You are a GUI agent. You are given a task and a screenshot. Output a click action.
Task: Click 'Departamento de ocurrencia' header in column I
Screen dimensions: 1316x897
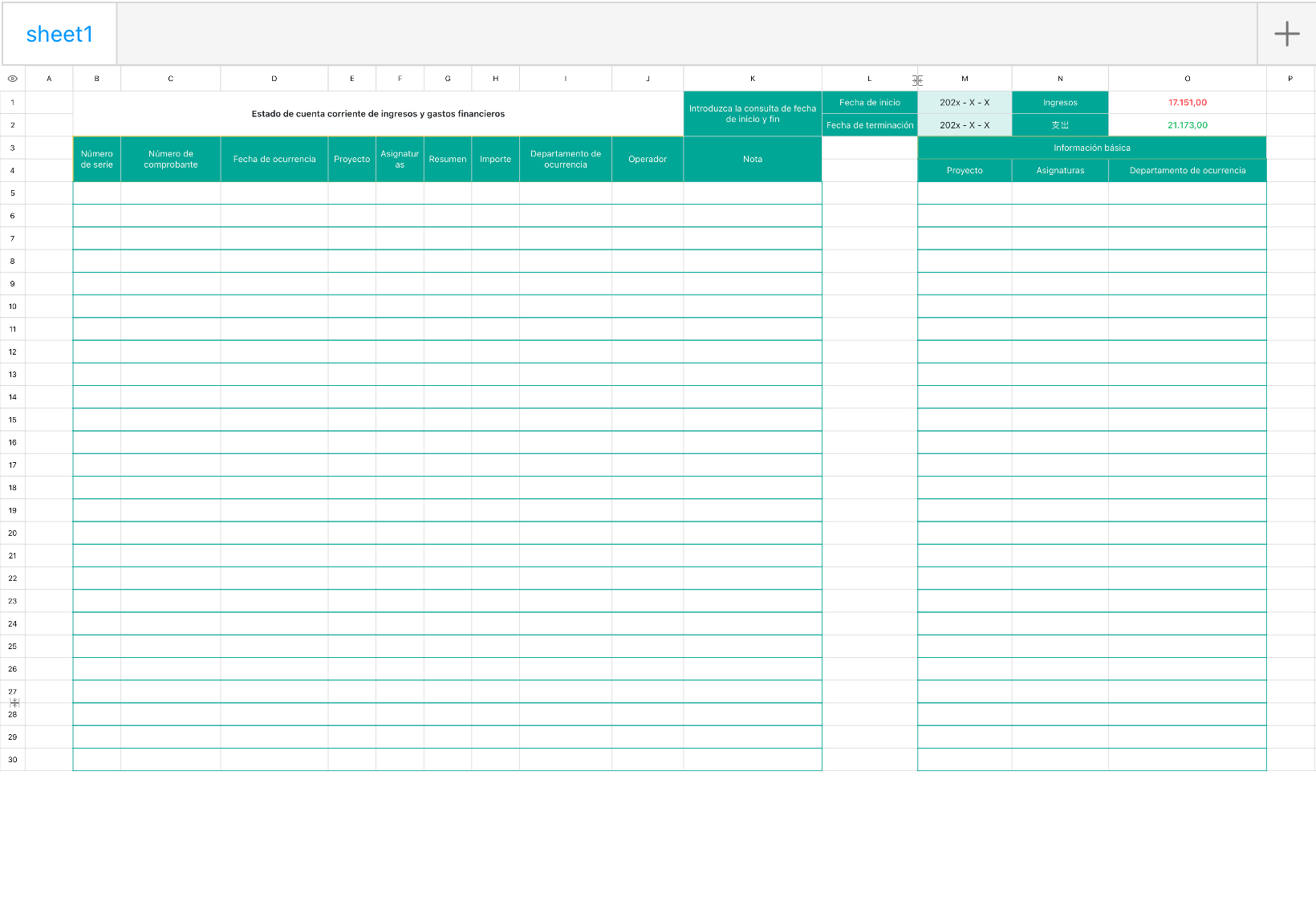pos(566,159)
